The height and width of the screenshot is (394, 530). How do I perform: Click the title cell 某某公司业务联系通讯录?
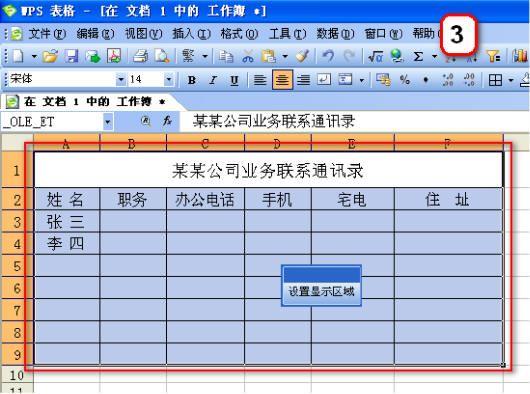point(268,170)
